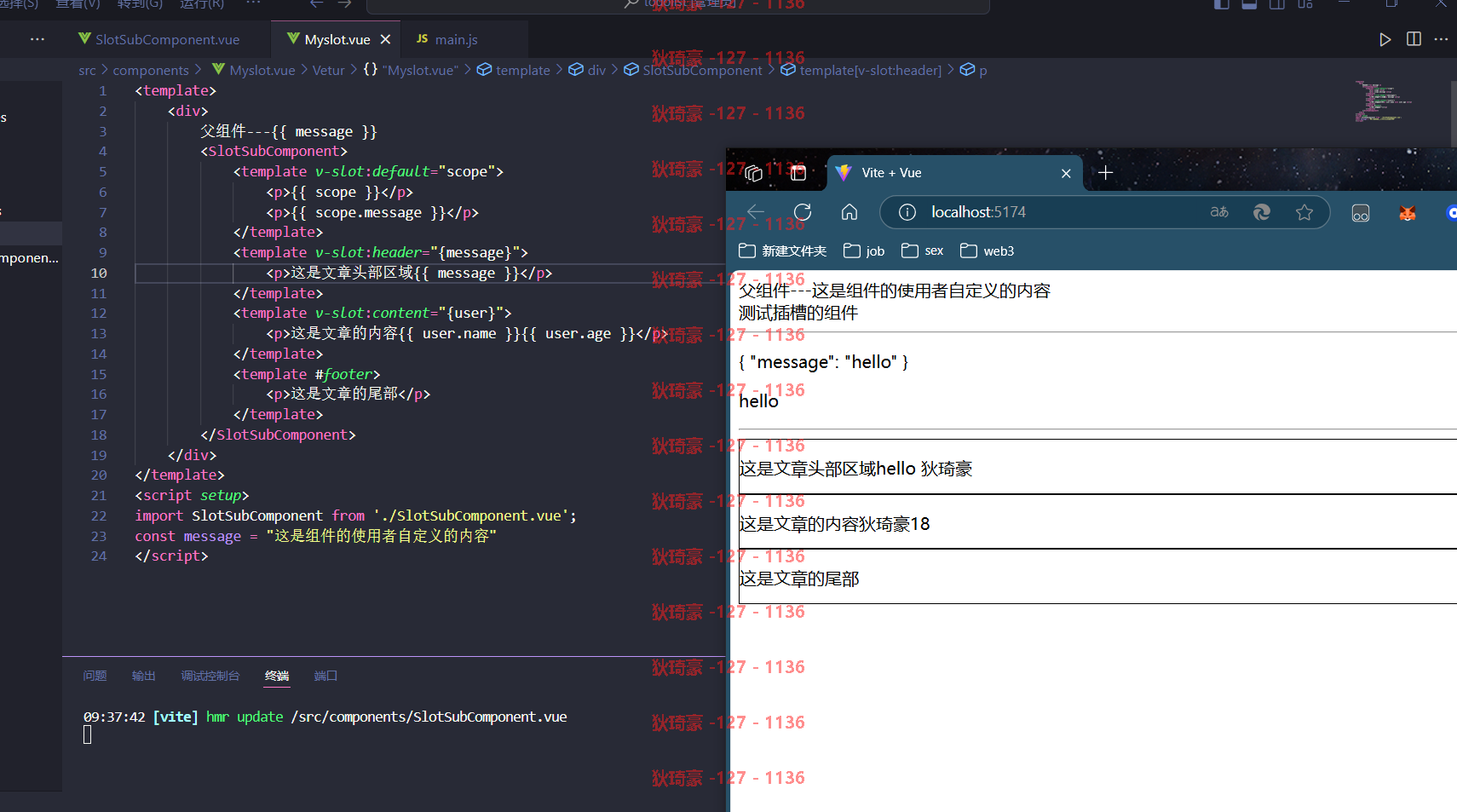Select the Vite + Vue browser tab

954,173
